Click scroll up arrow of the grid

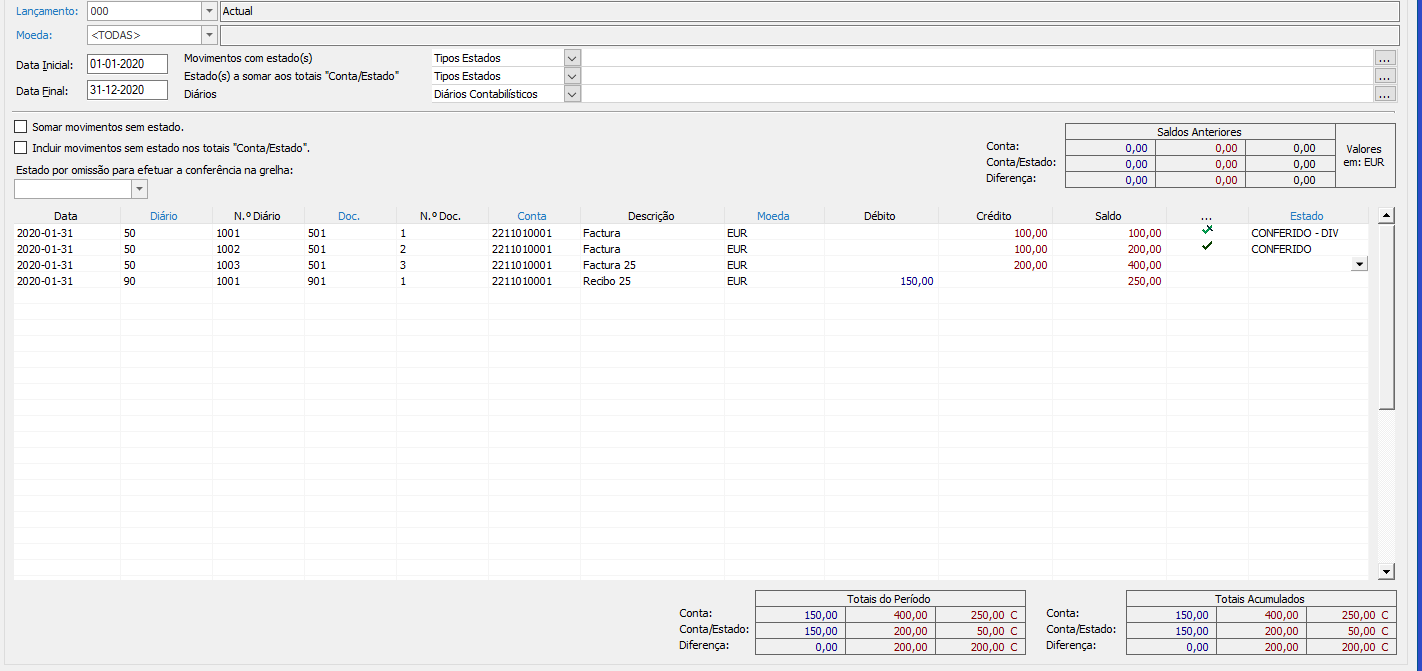(x=1386, y=215)
